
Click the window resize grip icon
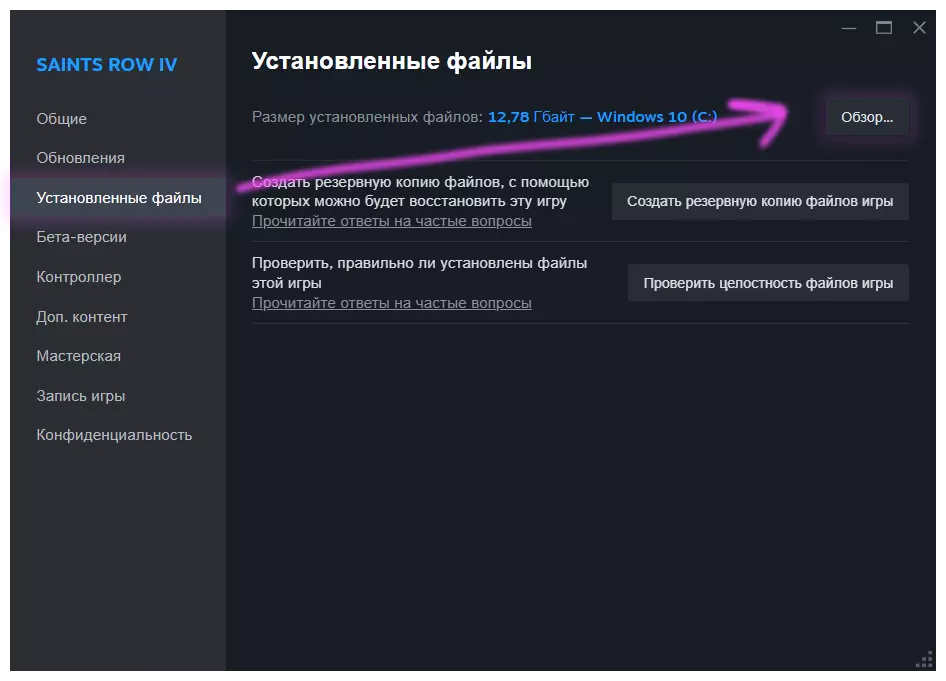click(x=925, y=660)
